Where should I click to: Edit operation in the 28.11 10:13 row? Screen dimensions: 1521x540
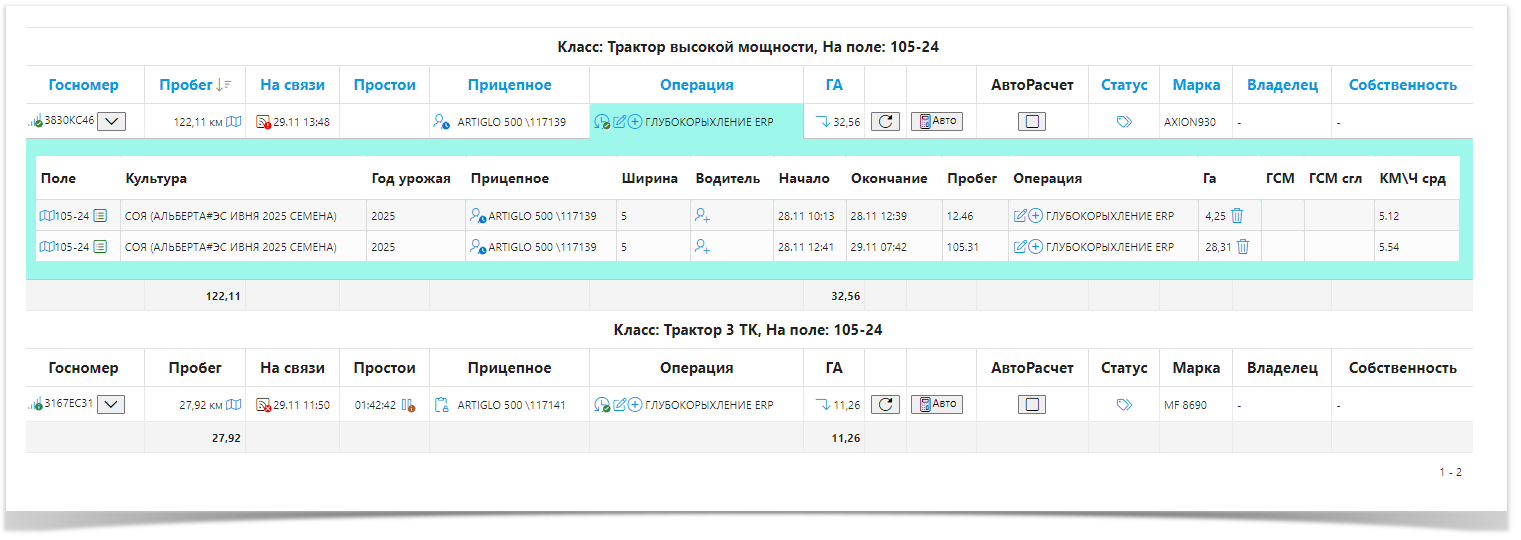coord(1020,216)
